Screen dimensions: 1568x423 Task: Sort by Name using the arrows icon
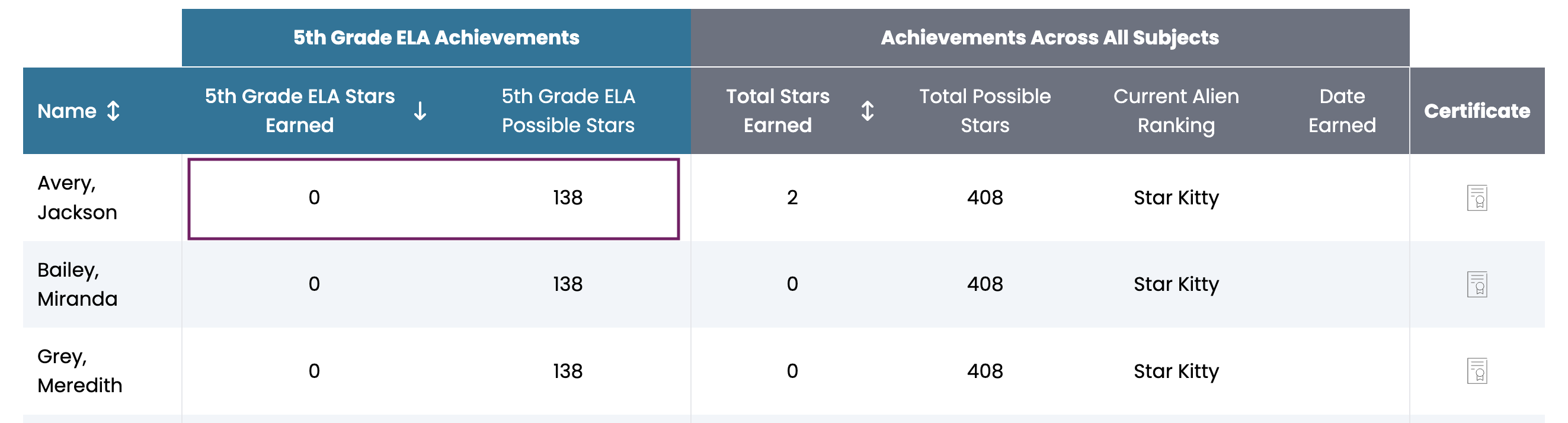point(113,111)
